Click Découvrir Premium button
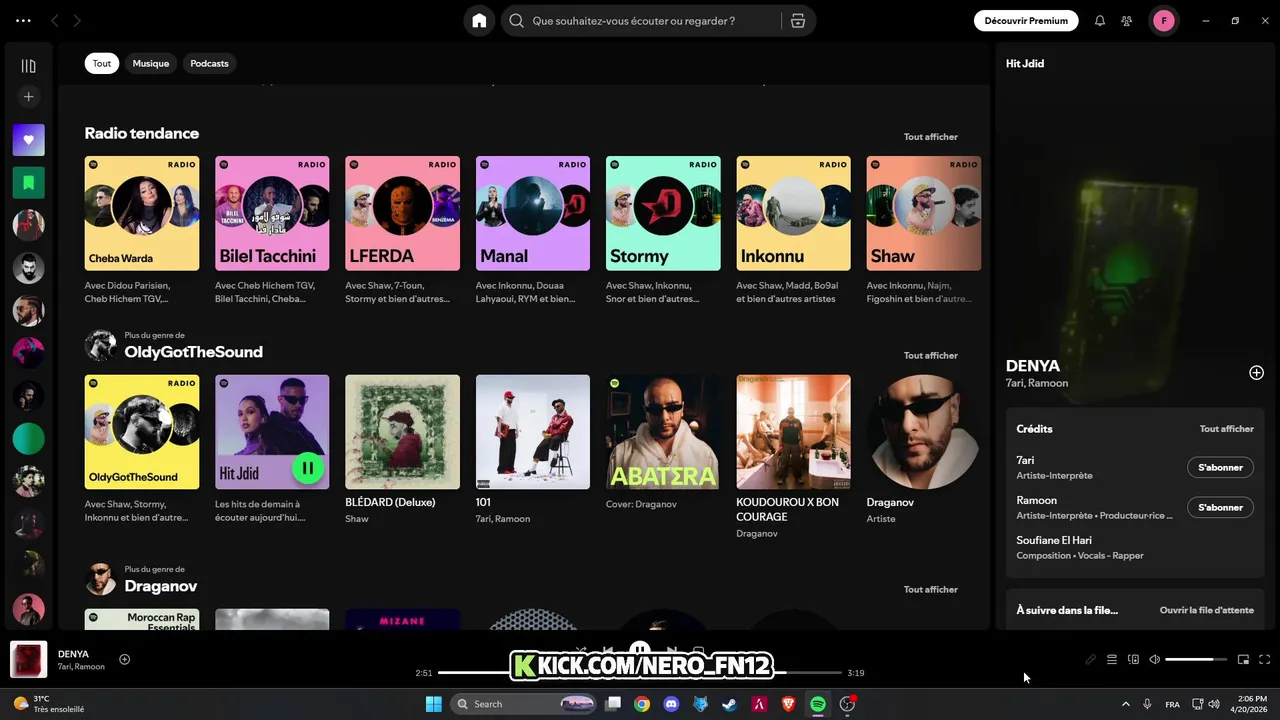 point(1026,20)
